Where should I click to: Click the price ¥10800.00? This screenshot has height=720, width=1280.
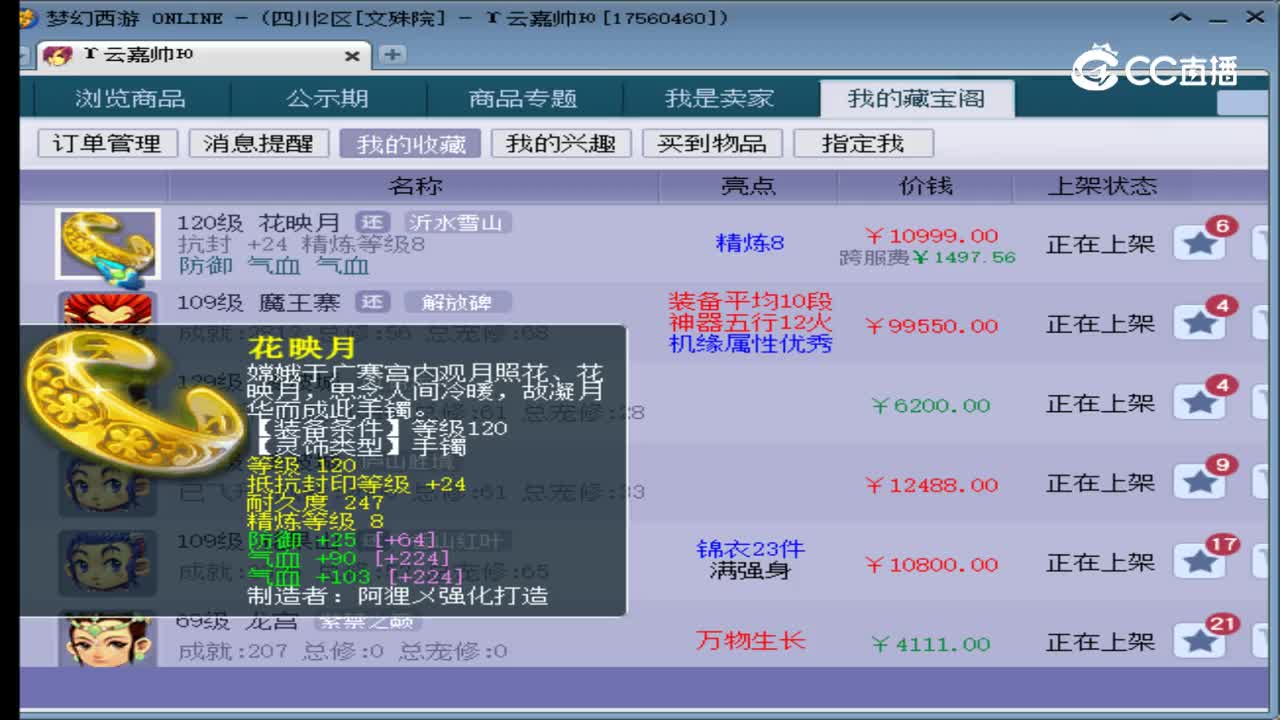932,565
